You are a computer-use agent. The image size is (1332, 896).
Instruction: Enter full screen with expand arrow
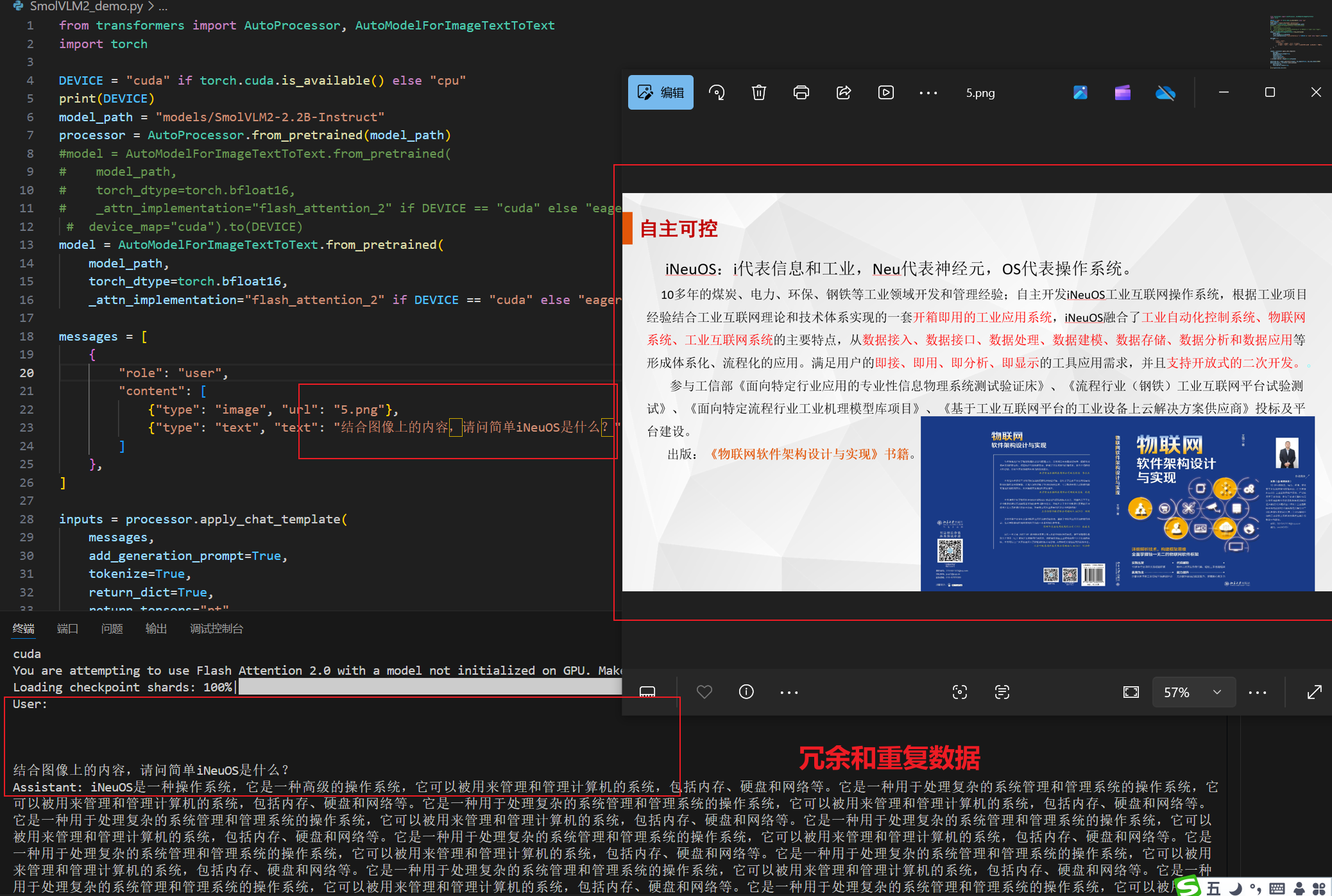[1314, 692]
